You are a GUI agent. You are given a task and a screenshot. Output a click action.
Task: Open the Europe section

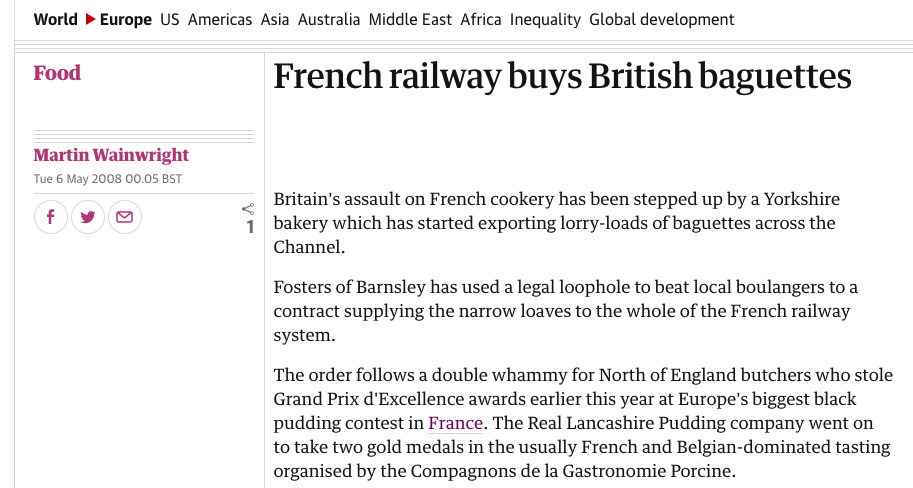pyautogui.click(x=126, y=20)
